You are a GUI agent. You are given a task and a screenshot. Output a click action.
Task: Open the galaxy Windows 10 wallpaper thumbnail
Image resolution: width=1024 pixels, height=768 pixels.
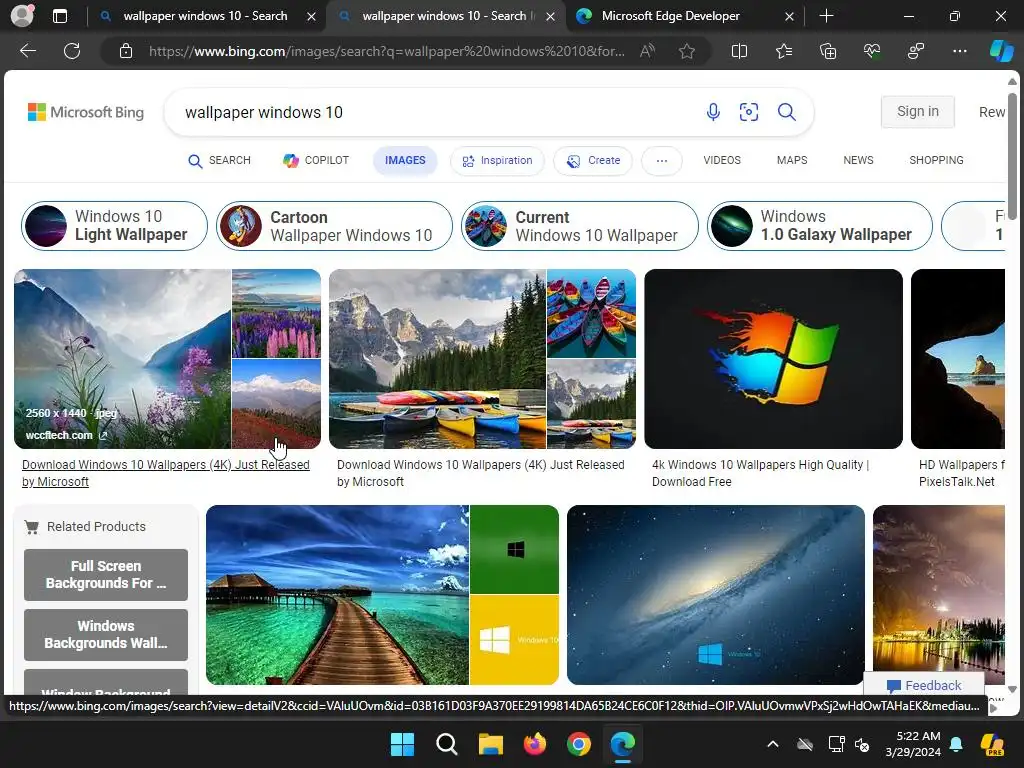click(716, 595)
